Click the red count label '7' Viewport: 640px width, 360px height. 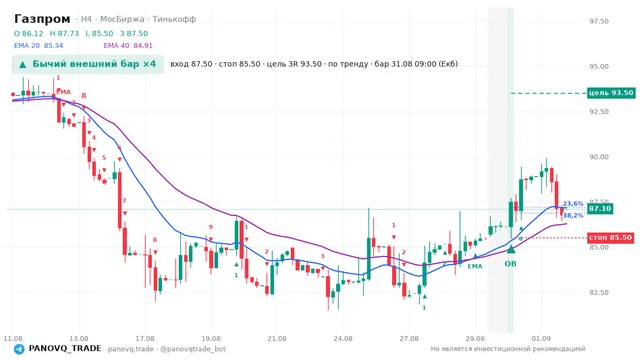click(x=124, y=201)
